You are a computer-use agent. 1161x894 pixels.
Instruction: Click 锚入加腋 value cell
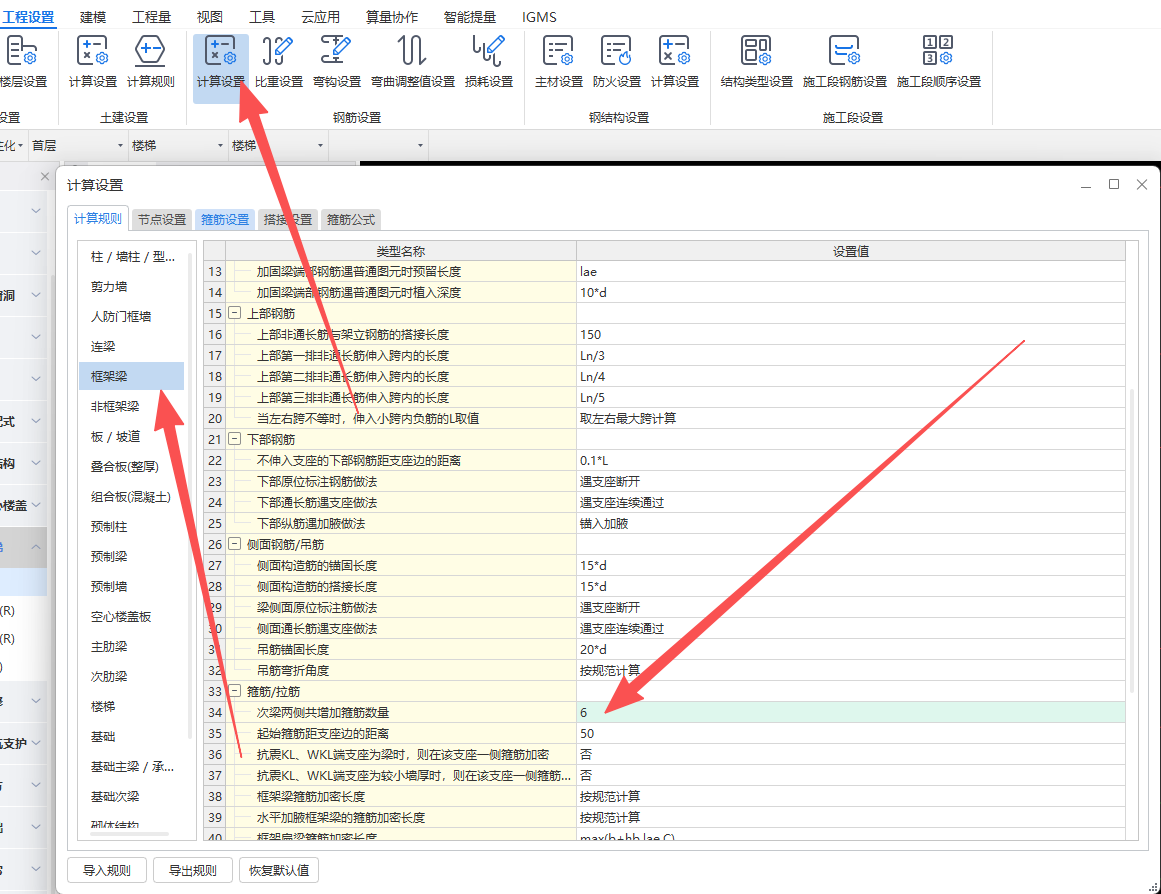point(851,524)
